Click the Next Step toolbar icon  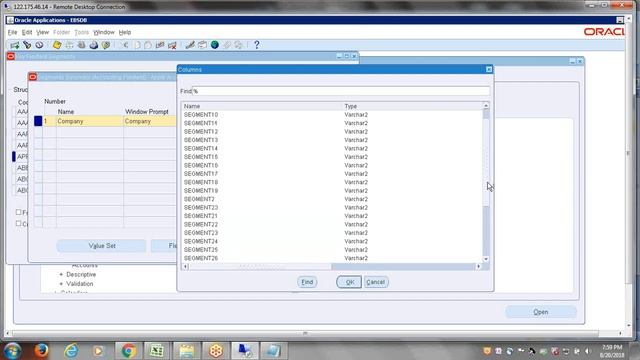coord(69,45)
